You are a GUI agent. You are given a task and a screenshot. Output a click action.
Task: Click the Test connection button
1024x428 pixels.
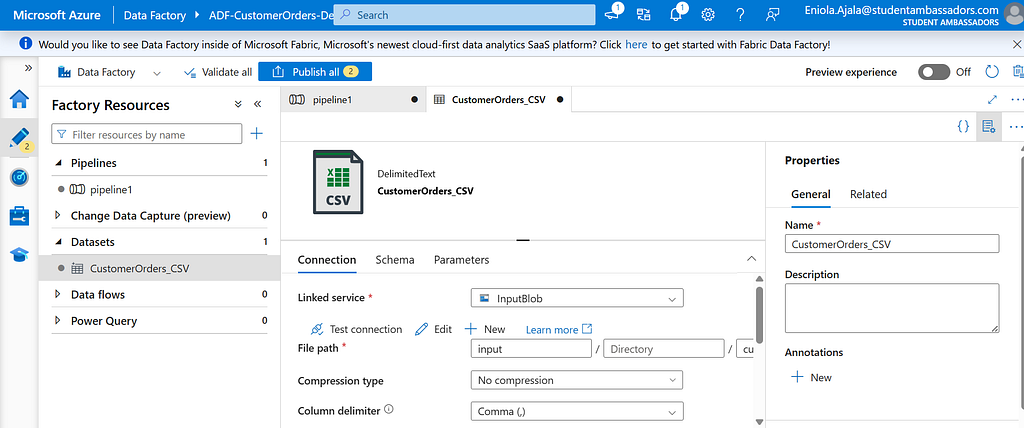(357, 329)
